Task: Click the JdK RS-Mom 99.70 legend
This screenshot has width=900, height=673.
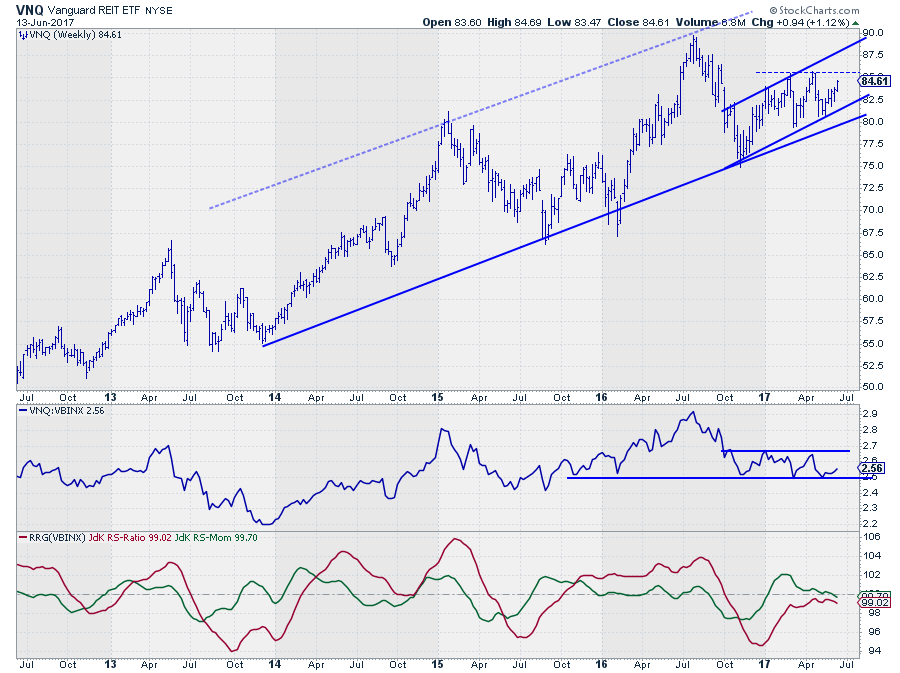Action: point(216,538)
